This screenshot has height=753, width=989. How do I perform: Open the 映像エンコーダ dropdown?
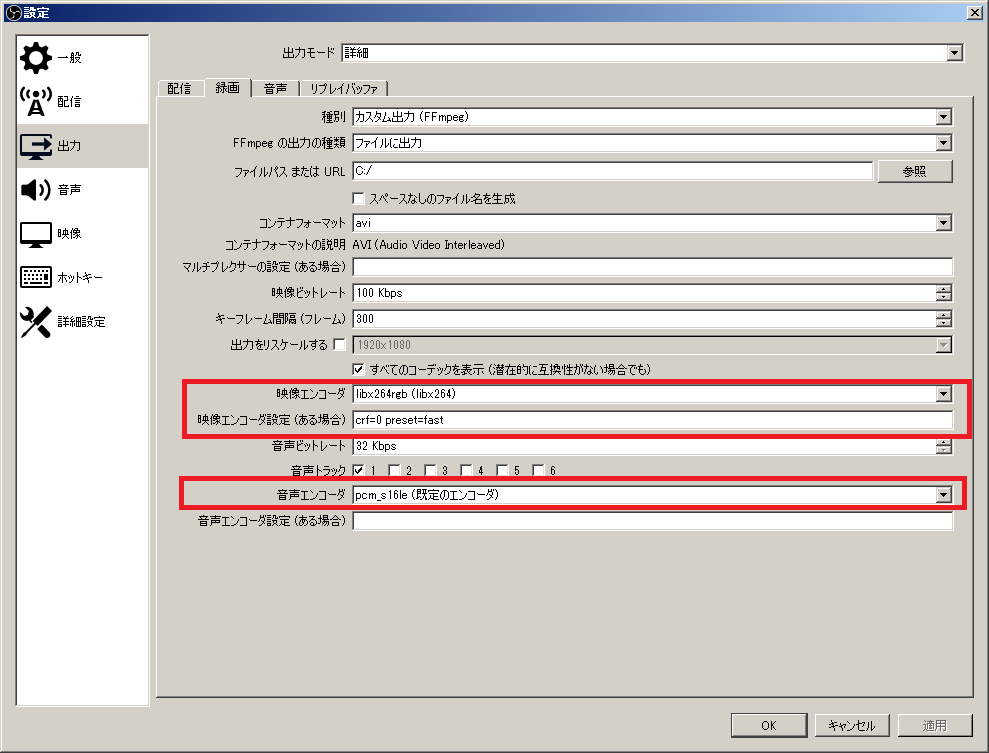[x=942, y=395]
